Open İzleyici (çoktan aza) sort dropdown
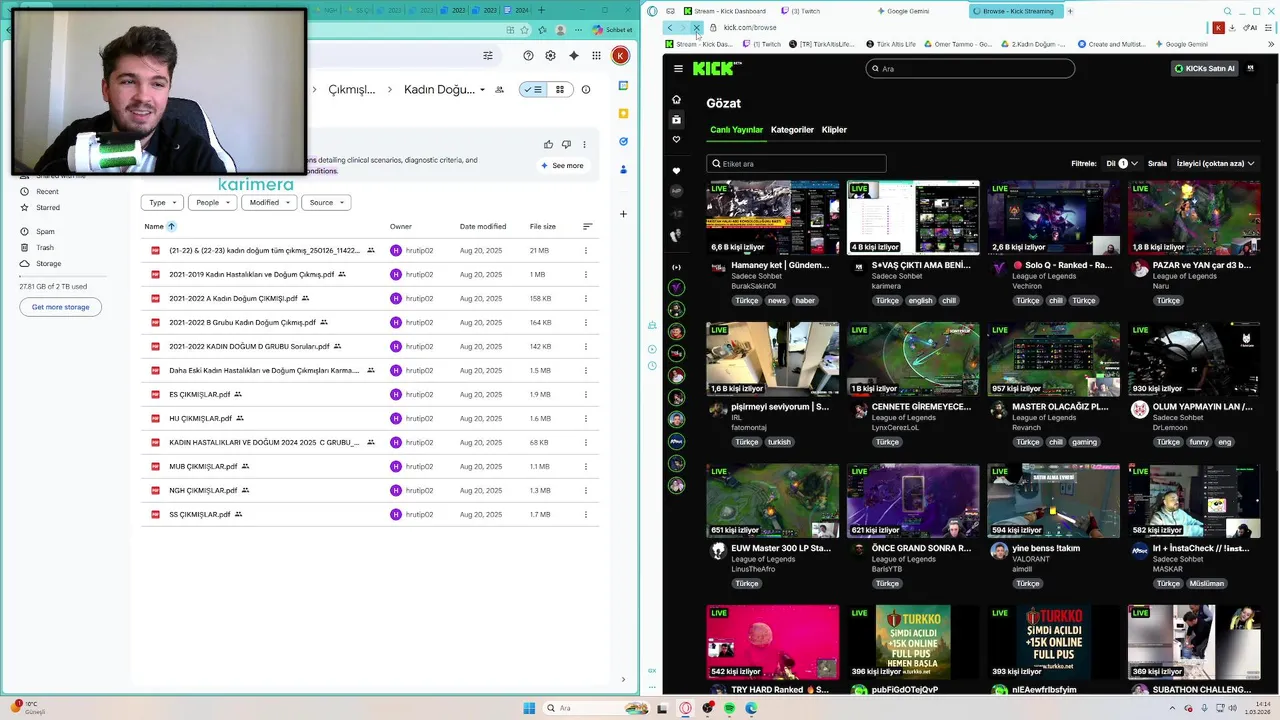The width and height of the screenshot is (1280, 720). [1215, 163]
